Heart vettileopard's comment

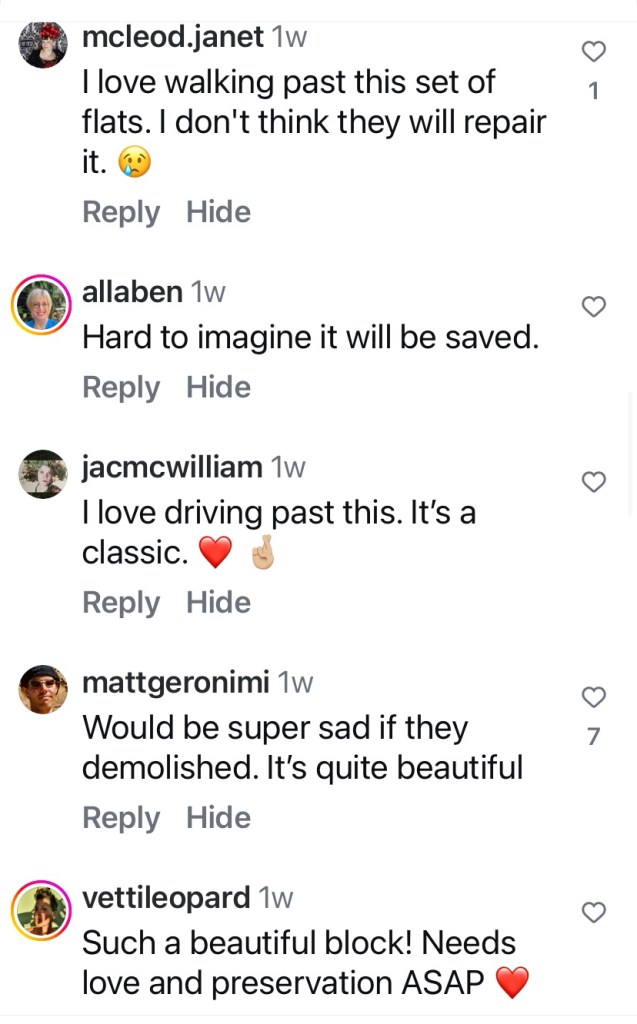tap(594, 912)
